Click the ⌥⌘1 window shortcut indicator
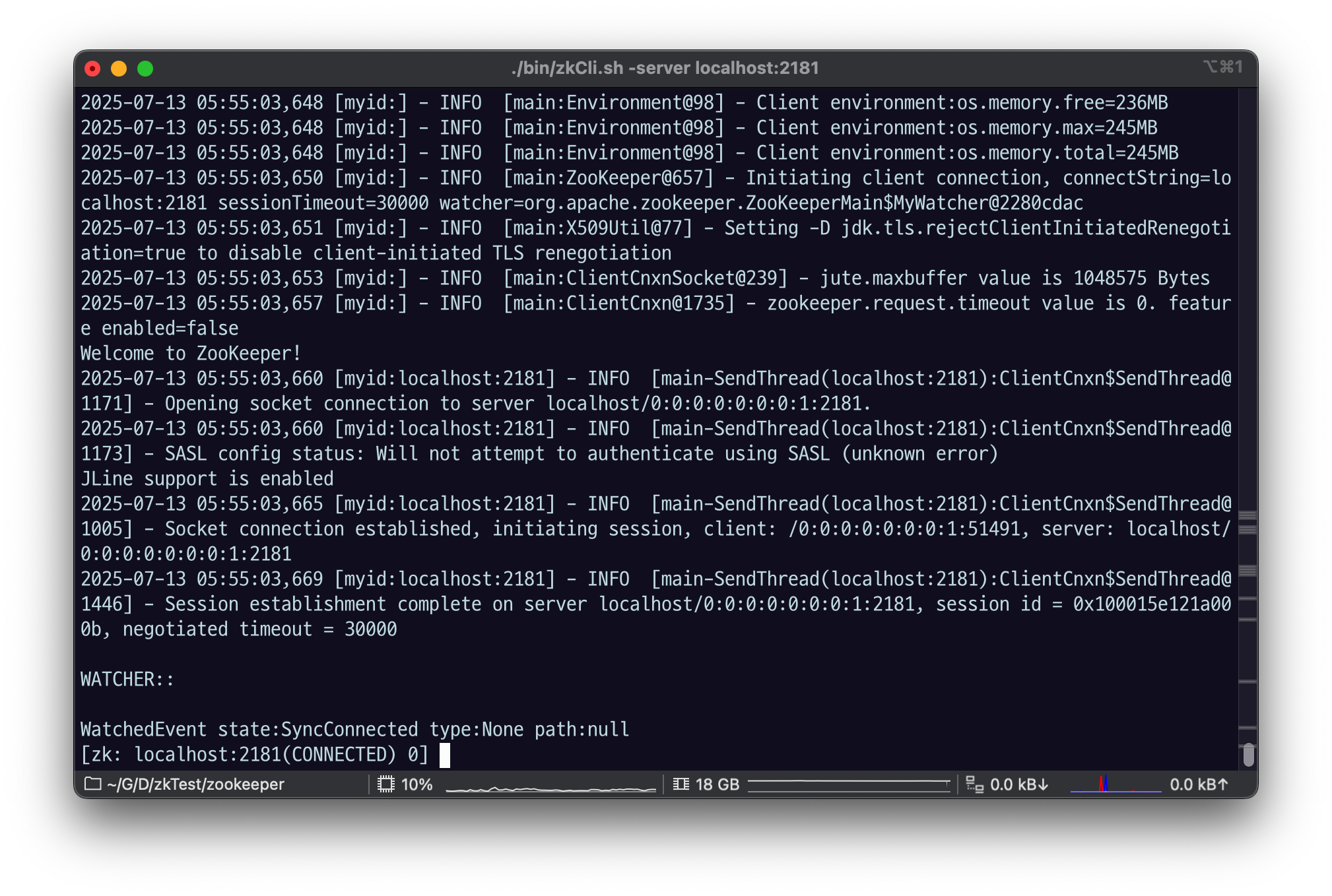This screenshot has width=1332, height=896. [x=1222, y=67]
